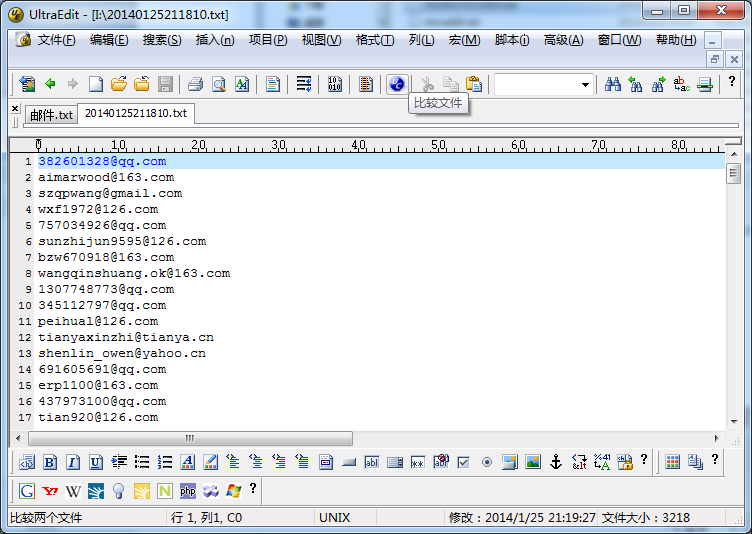Click the Save file floppy icon
The image size is (752, 534).
(x=165, y=84)
